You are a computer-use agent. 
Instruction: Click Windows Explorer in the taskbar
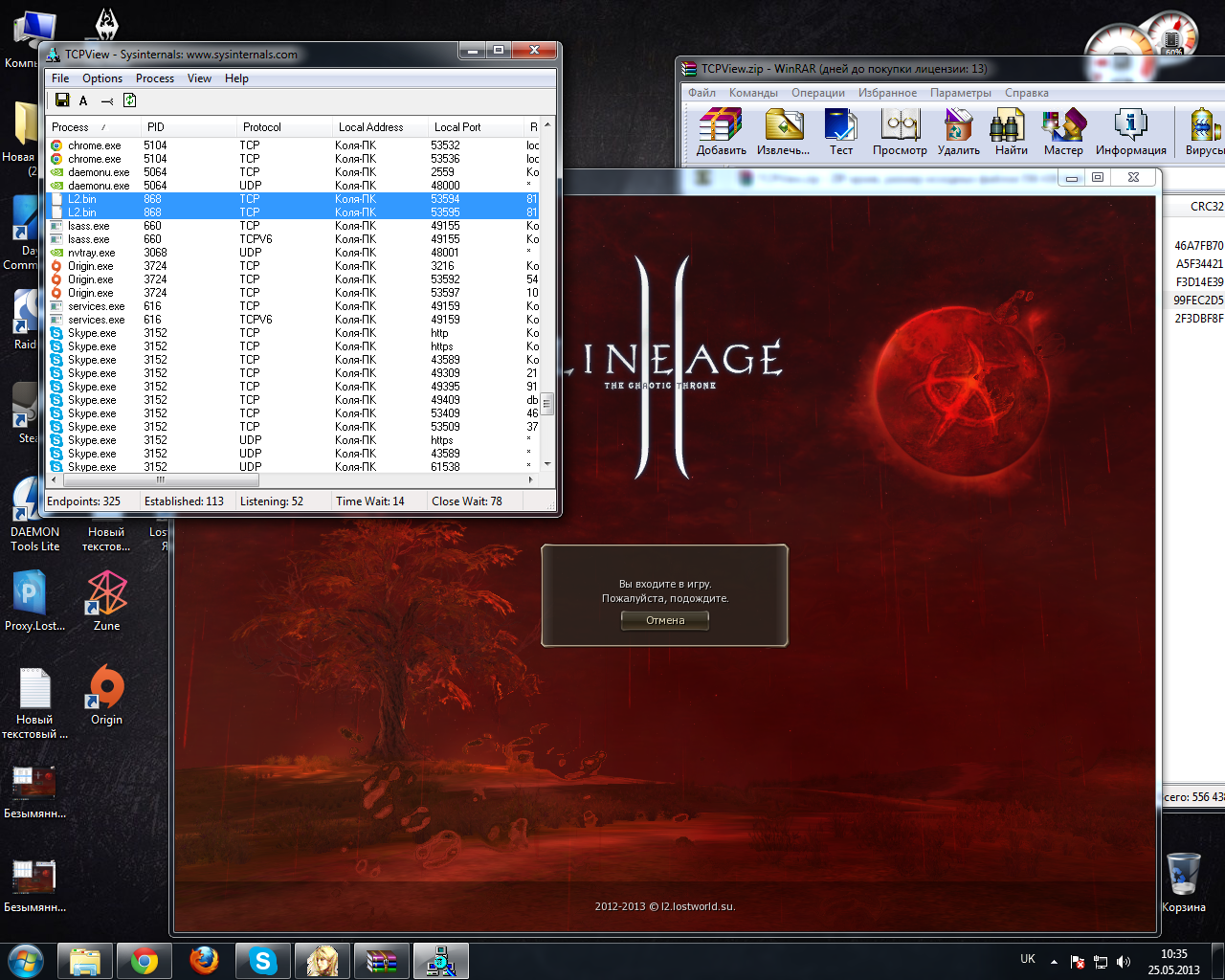point(85,961)
